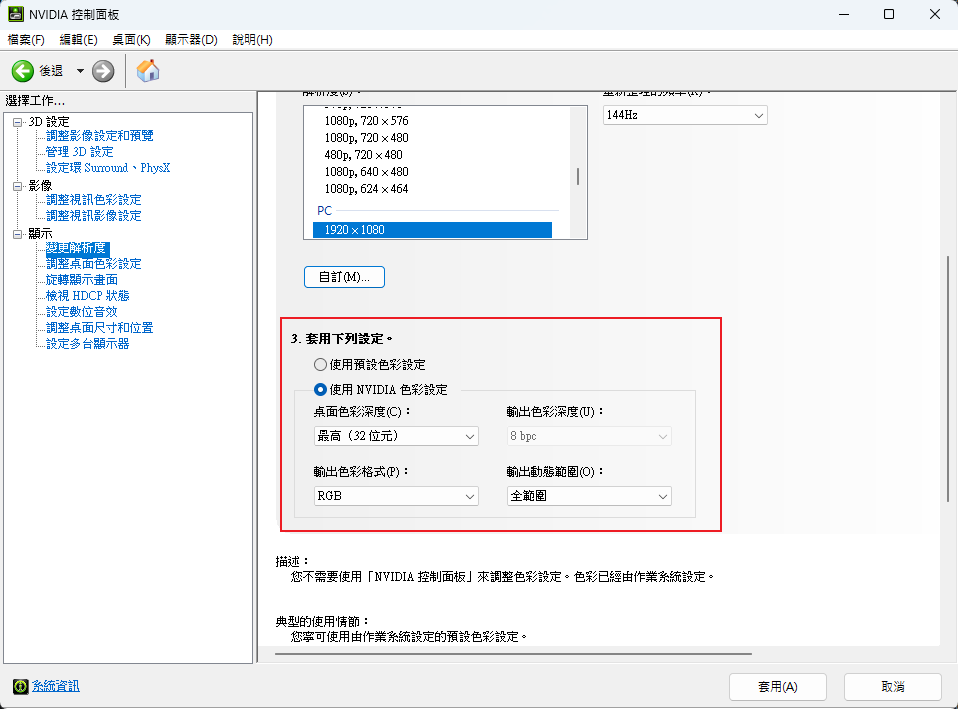Click the 取消 cancel button

893,687
